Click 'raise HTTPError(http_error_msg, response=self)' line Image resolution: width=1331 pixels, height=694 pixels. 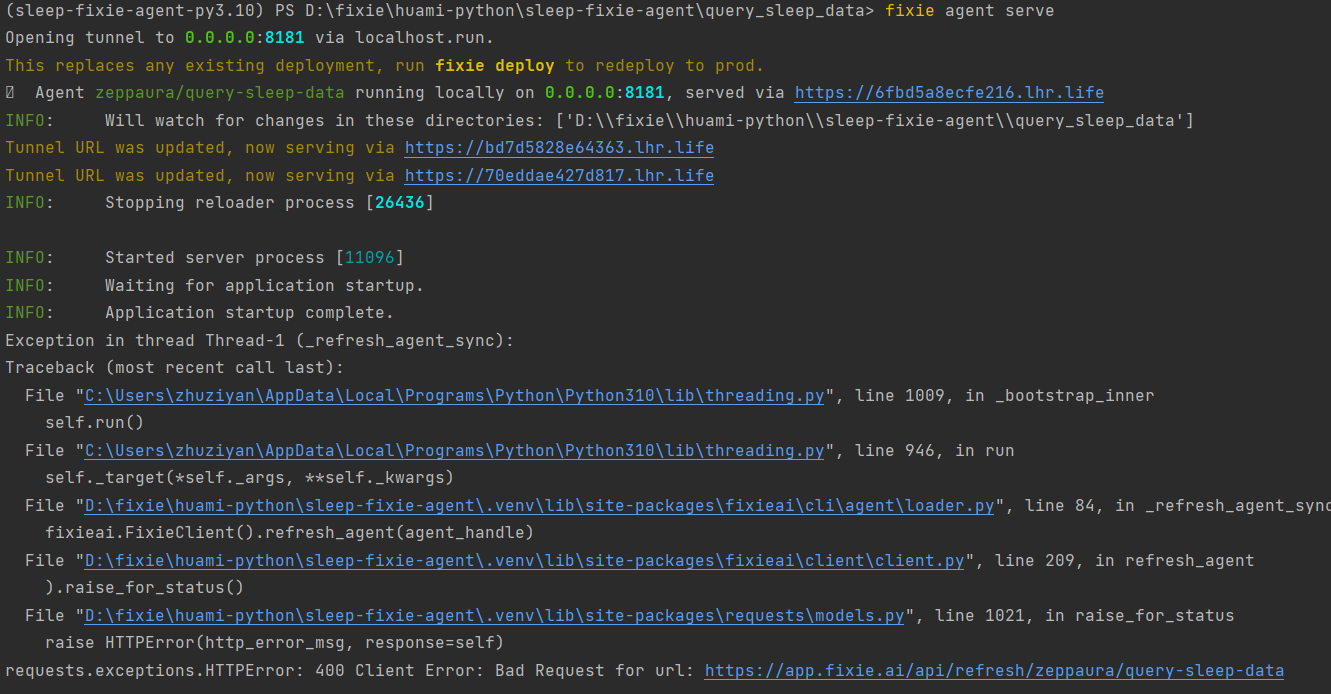275,643
